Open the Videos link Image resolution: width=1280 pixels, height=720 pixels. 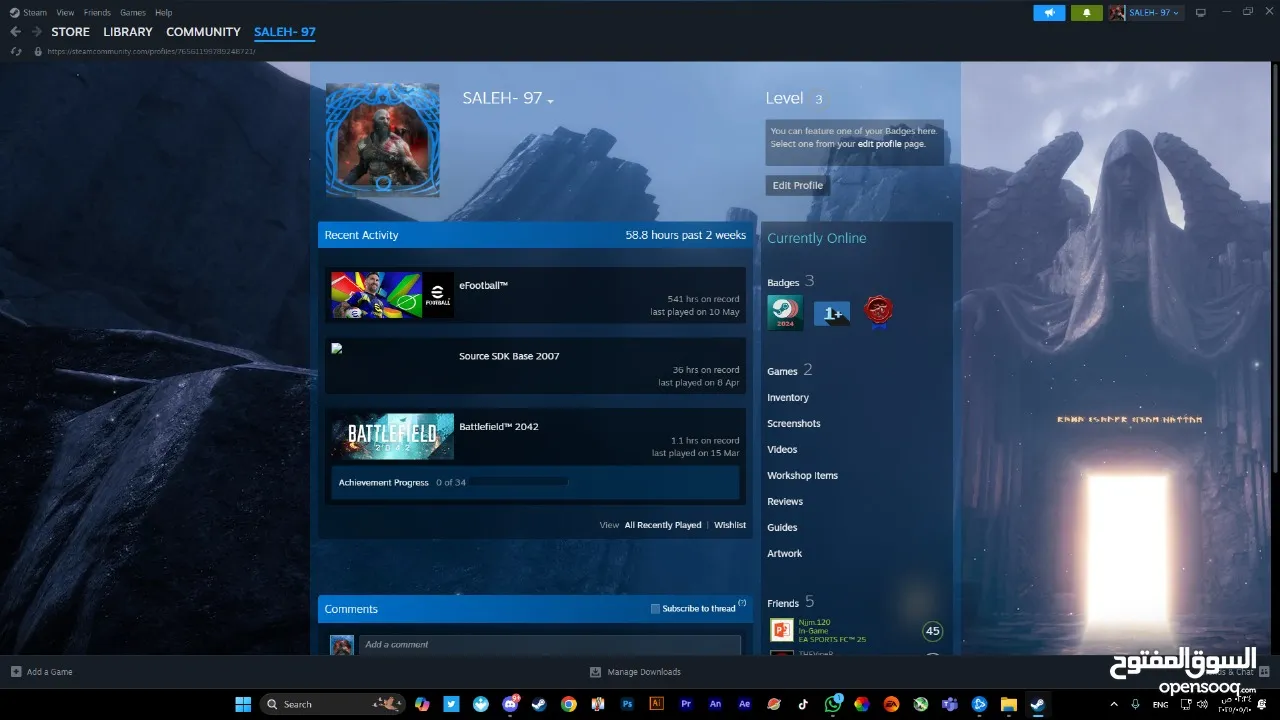click(x=782, y=450)
